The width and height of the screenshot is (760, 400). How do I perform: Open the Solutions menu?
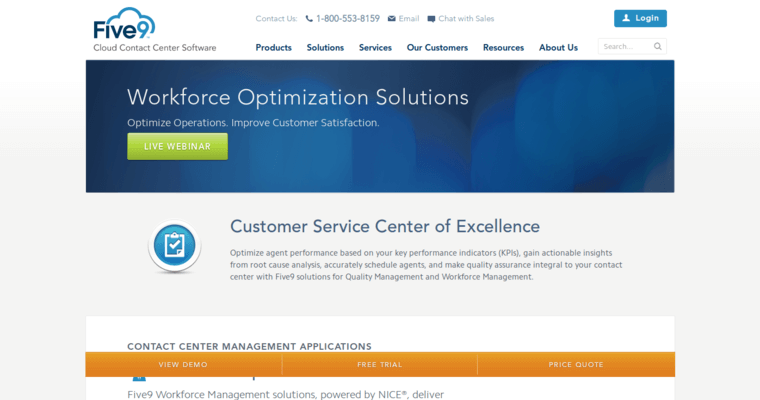[325, 47]
